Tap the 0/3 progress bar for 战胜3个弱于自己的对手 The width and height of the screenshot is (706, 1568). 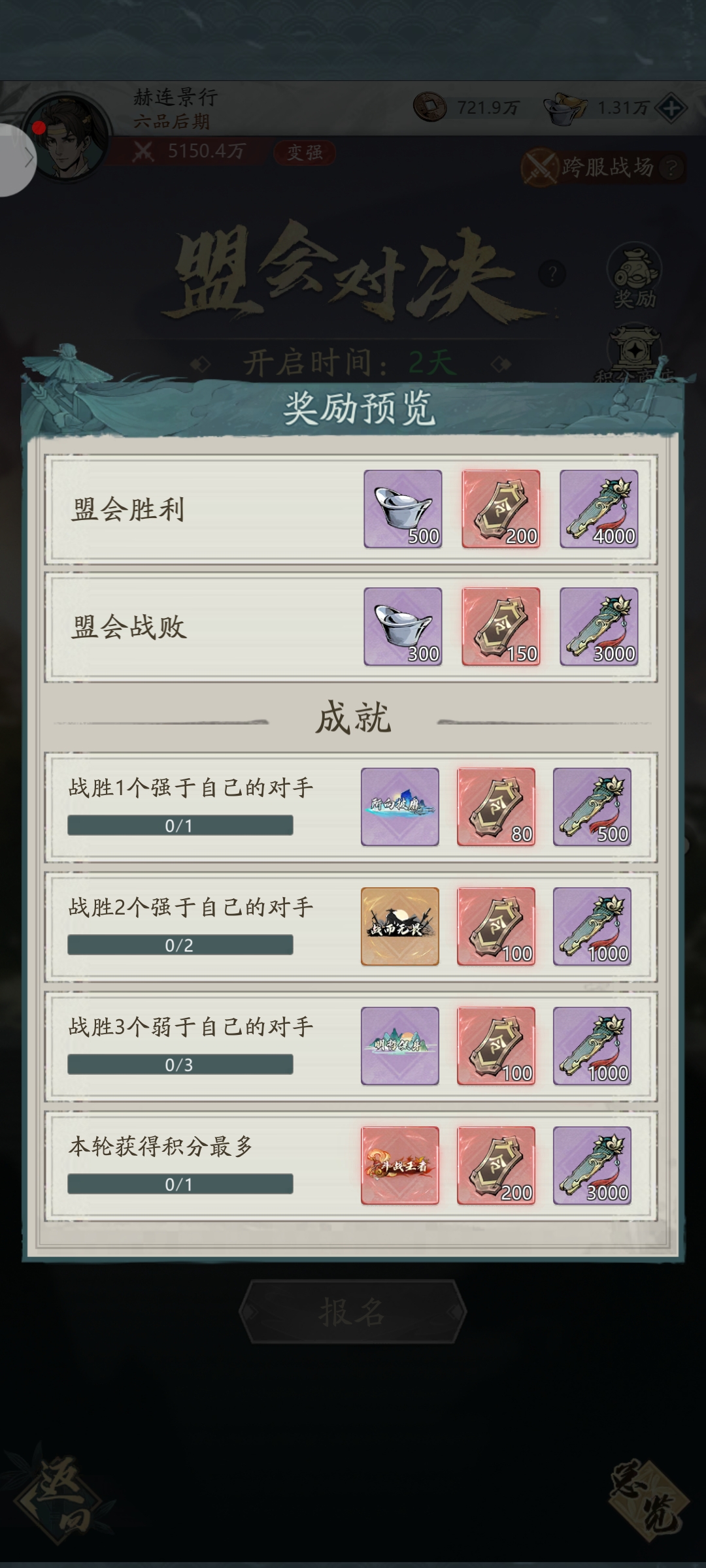click(x=180, y=1064)
